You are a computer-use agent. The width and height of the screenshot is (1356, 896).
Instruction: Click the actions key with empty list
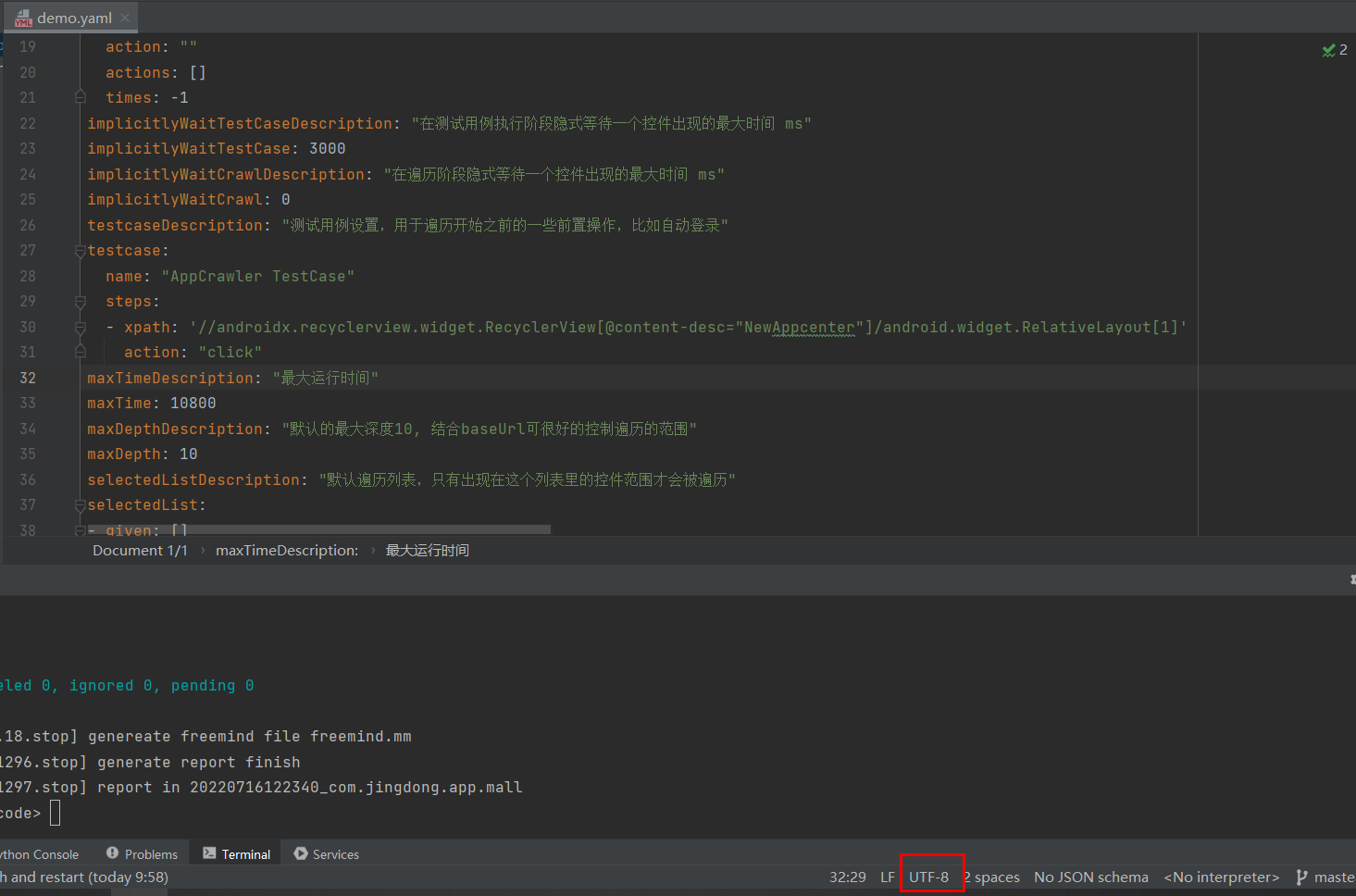tap(138, 72)
